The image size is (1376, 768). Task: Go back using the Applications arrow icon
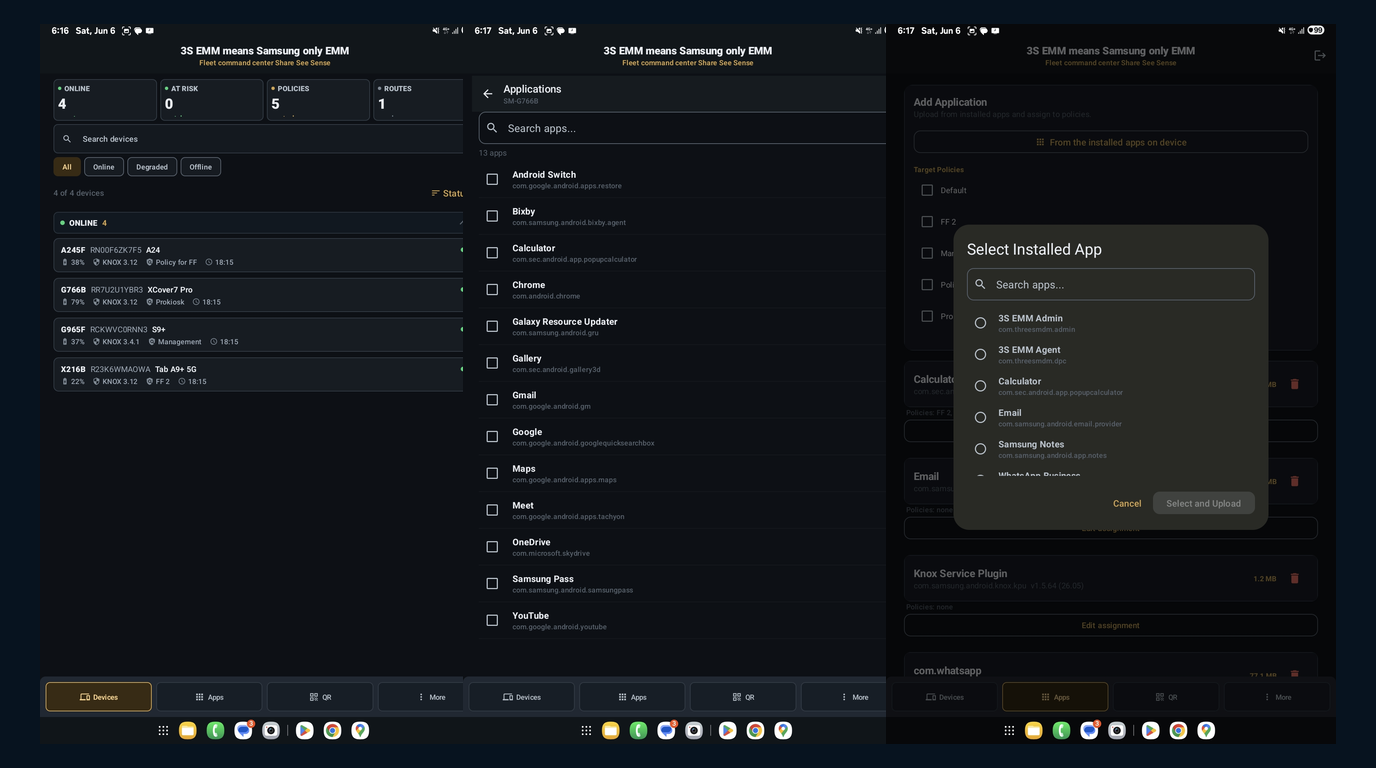coord(488,94)
